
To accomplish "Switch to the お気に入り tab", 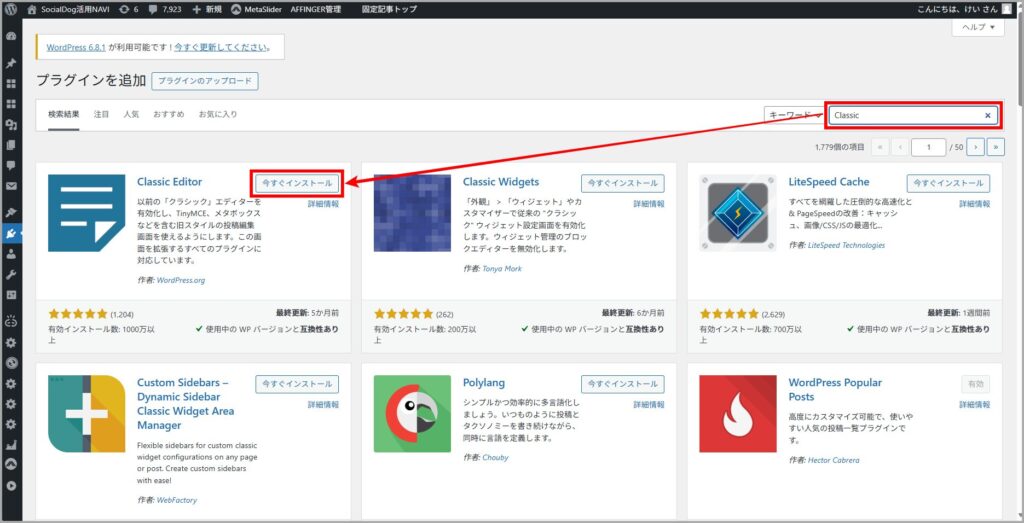I will (218, 114).
